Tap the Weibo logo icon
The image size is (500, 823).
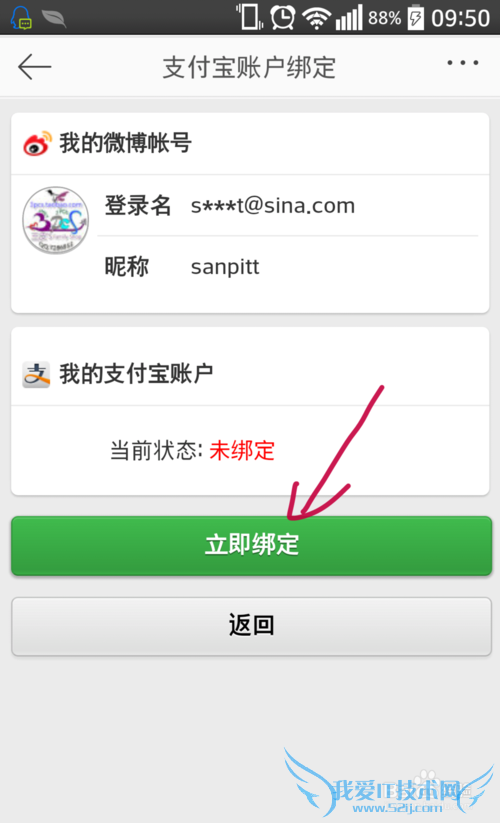(37, 143)
